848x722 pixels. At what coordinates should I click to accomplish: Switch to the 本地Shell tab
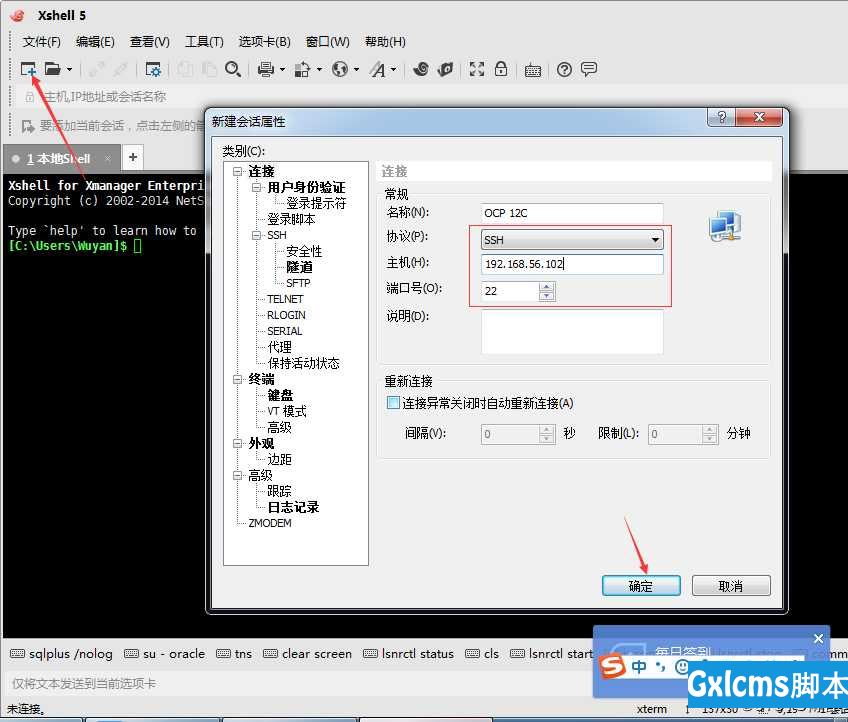tap(61, 159)
